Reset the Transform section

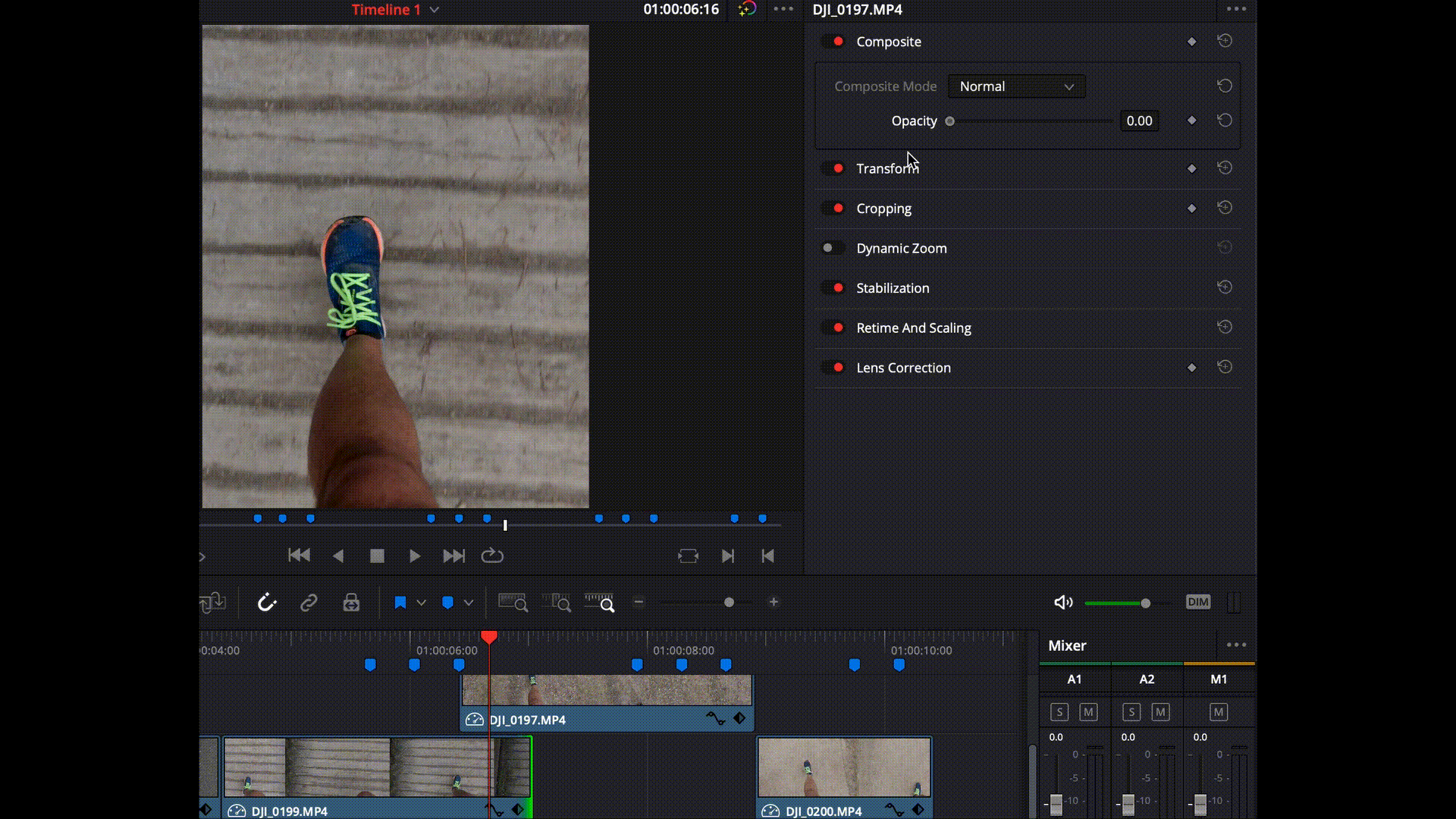tap(1224, 168)
